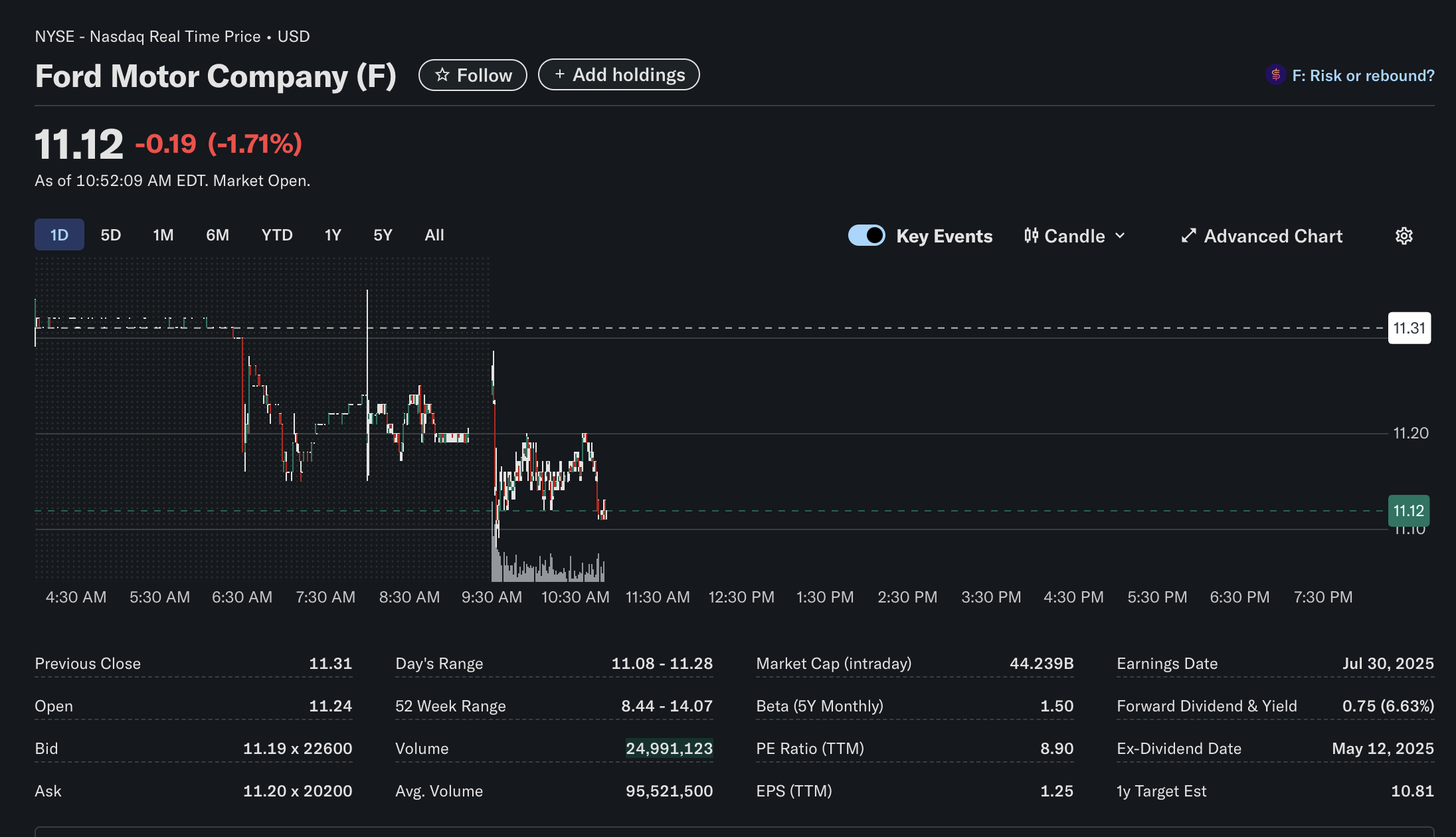Open the Candle chart type dropdown
1456x837 pixels.
click(x=1075, y=236)
